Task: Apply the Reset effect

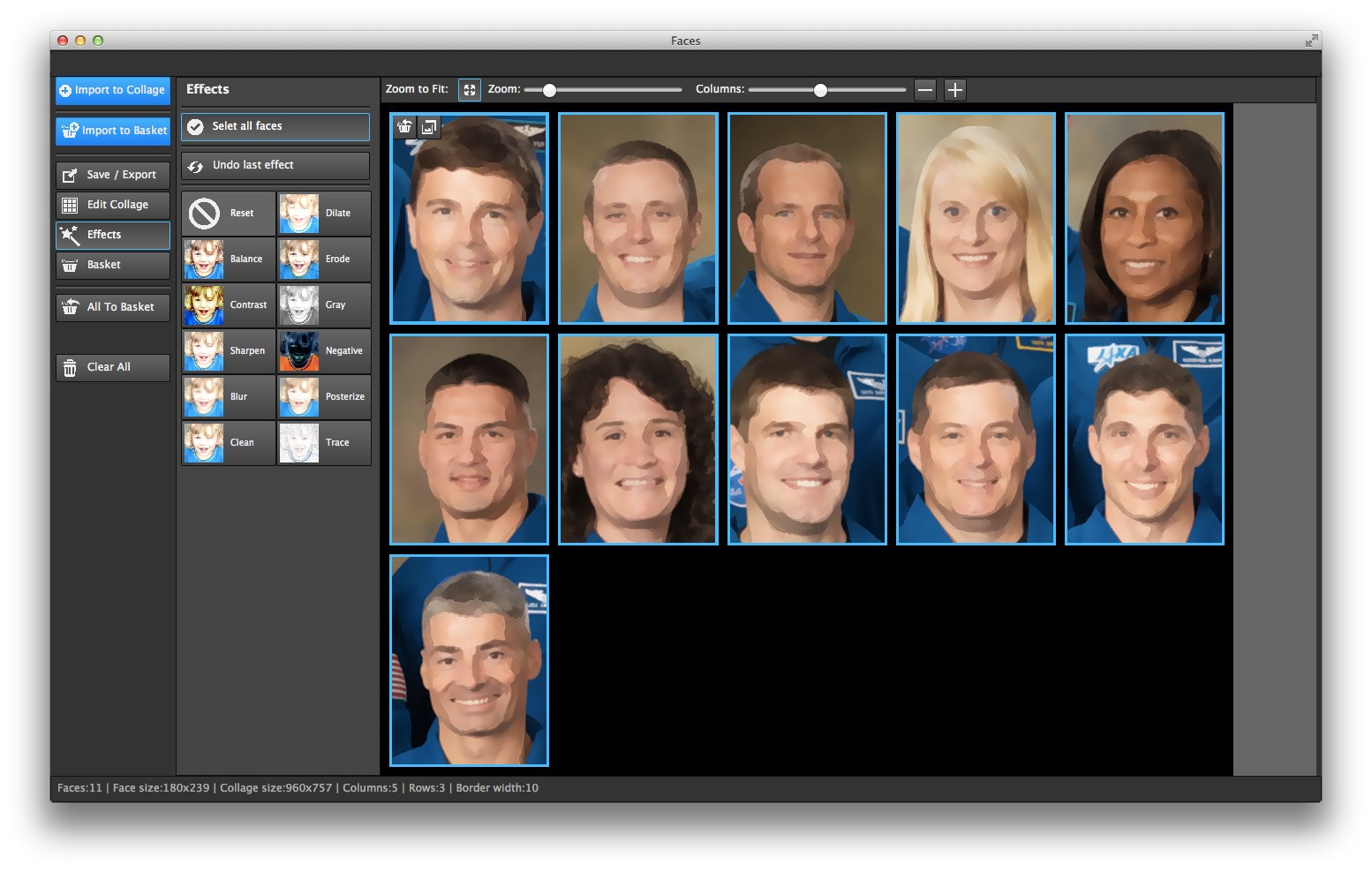Action: (x=229, y=214)
